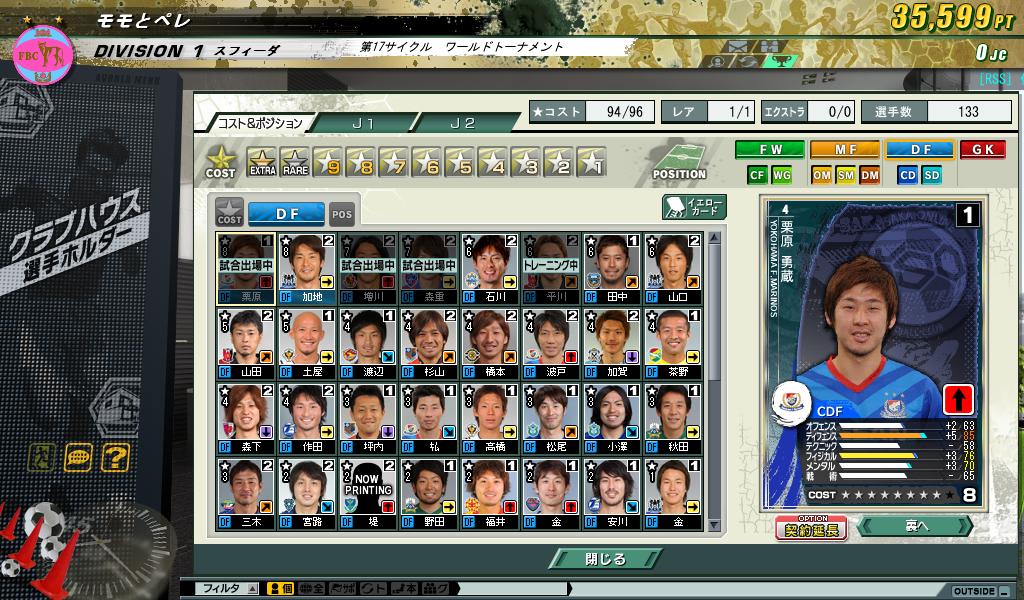Select the 1-star cost filter icon
The height and width of the screenshot is (600, 1024).
[x=591, y=163]
